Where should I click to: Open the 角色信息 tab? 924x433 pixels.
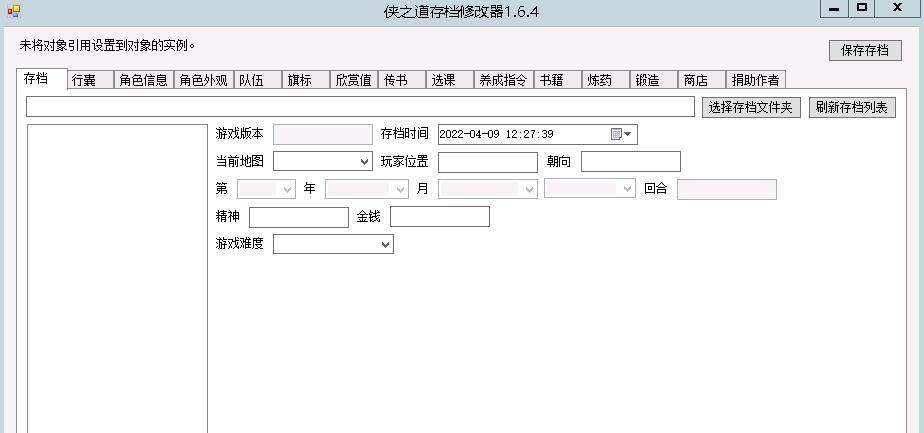[x=143, y=81]
